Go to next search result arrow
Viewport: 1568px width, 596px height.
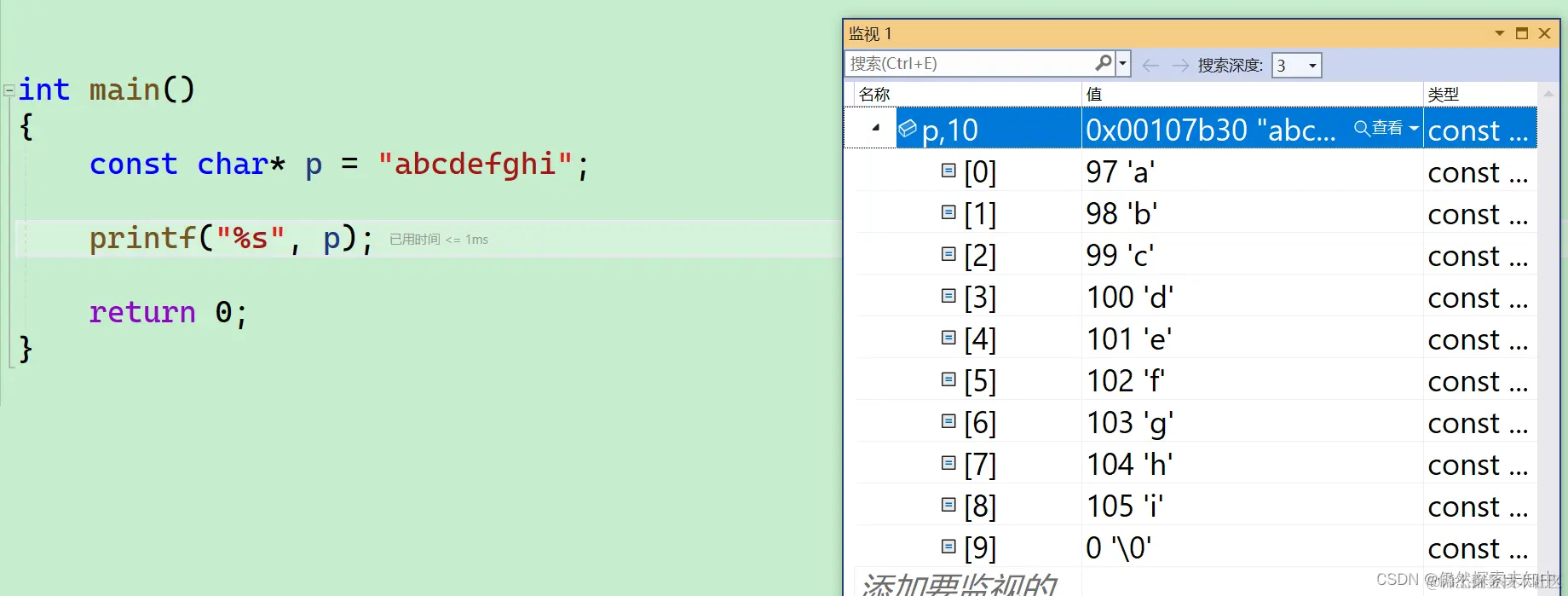tap(1180, 65)
